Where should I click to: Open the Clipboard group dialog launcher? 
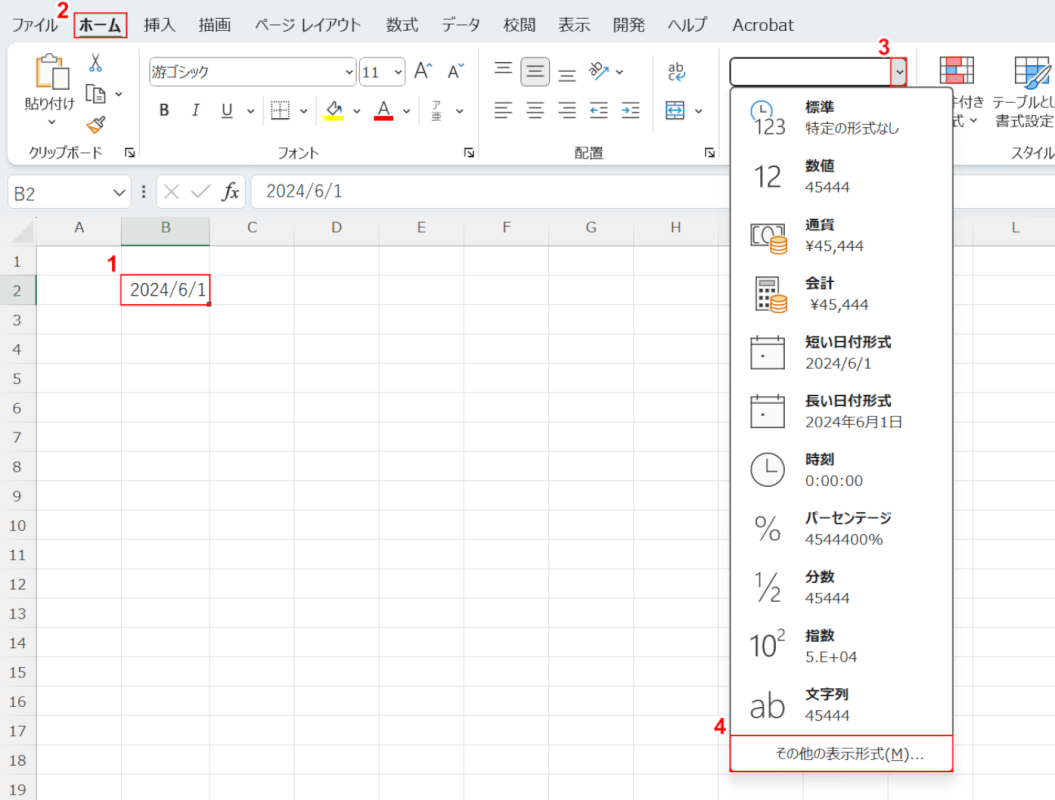pyautogui.click(x=130, y=153)
